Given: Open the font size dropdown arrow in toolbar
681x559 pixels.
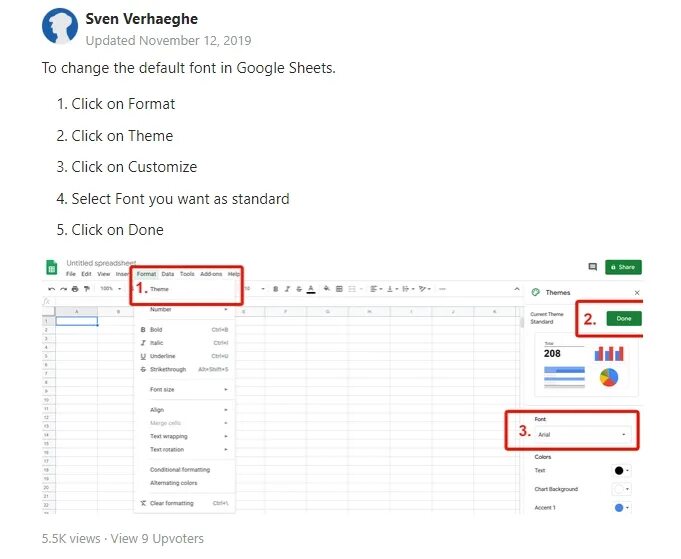Looking at the screenshot, I should [263, 289].
